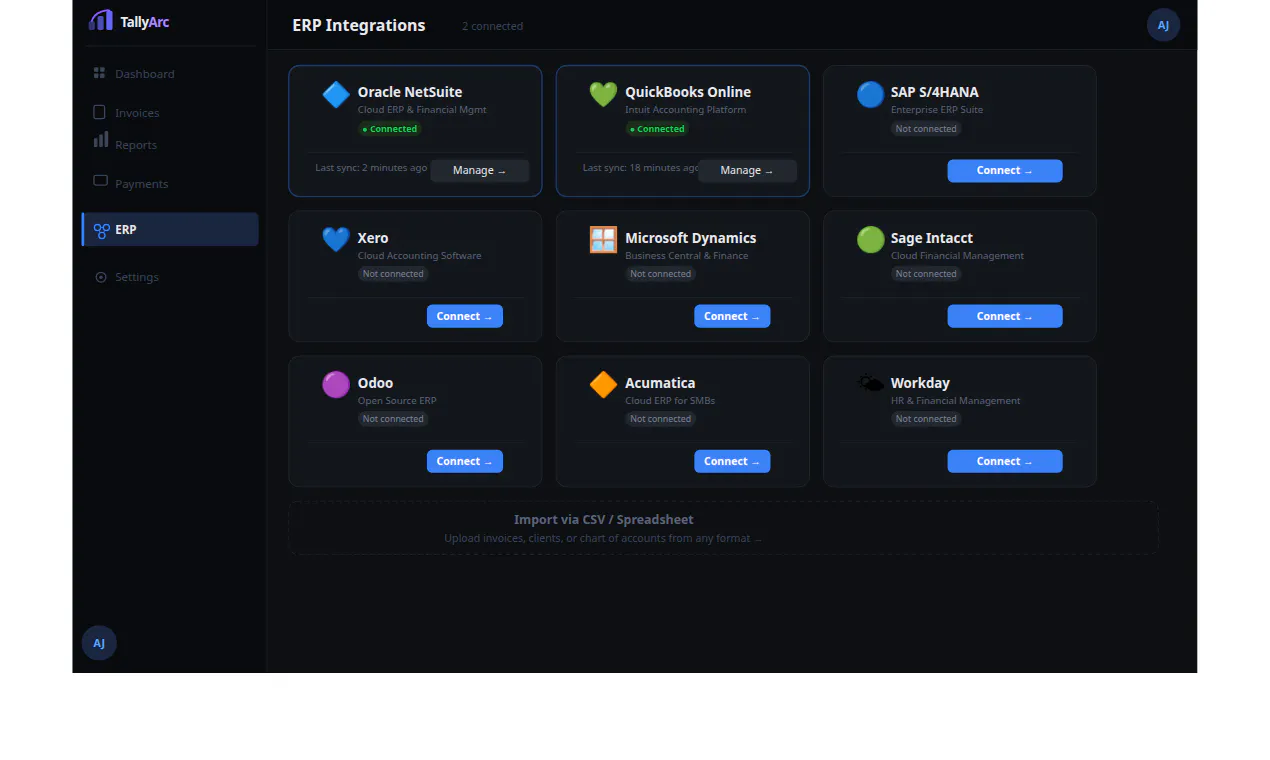Click the Acumatica orange diamond icon
The image size is (1270, 760).
point(603,385)
